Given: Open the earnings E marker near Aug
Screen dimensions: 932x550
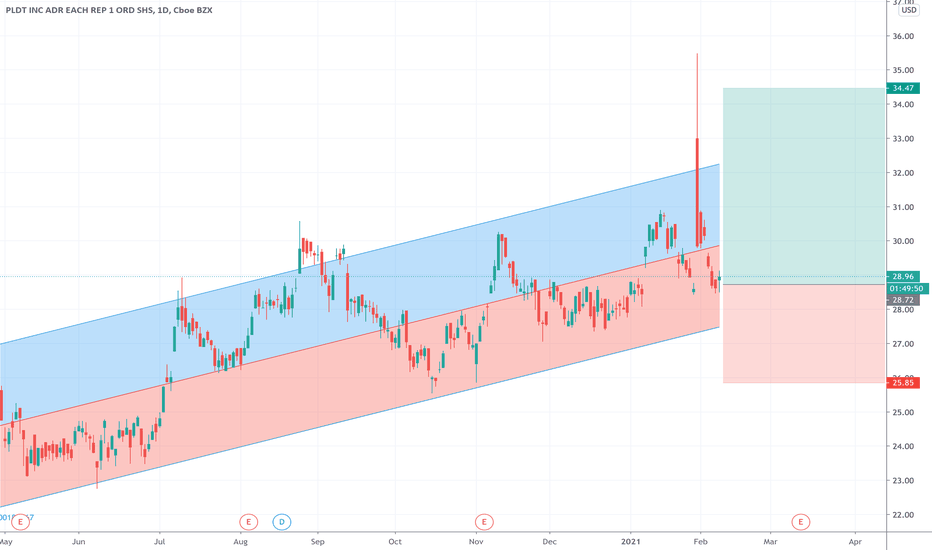Looking at the screenshot, I should pos(248,522).
